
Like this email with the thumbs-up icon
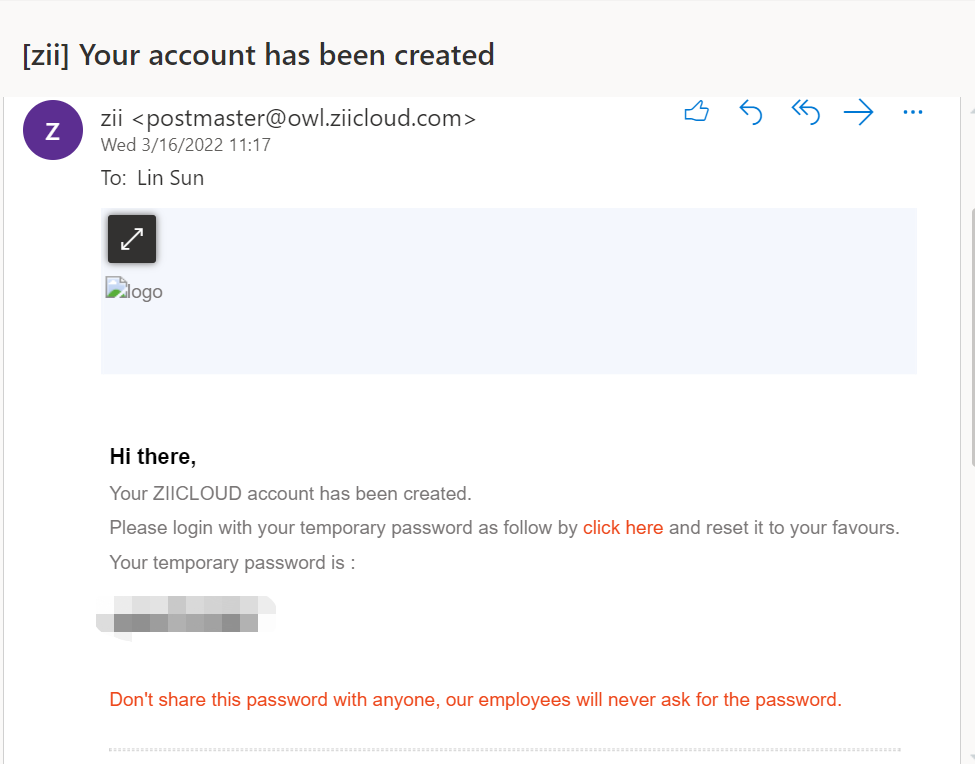pos(696,112)
